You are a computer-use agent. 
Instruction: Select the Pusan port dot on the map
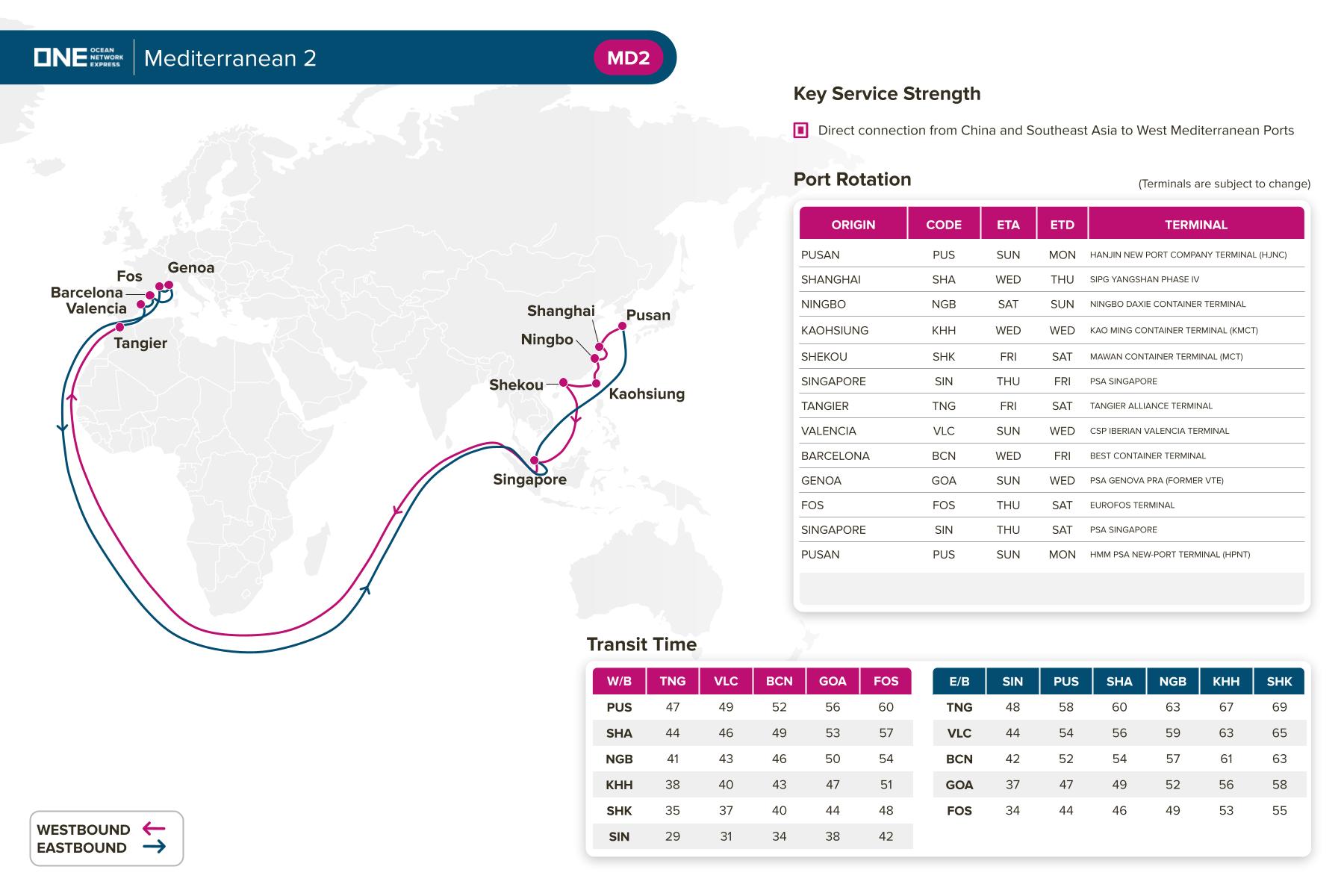pos(622,326)
